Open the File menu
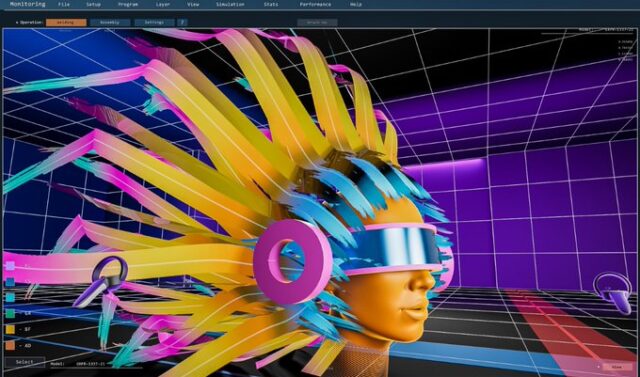640x377 pixels. 64,4
